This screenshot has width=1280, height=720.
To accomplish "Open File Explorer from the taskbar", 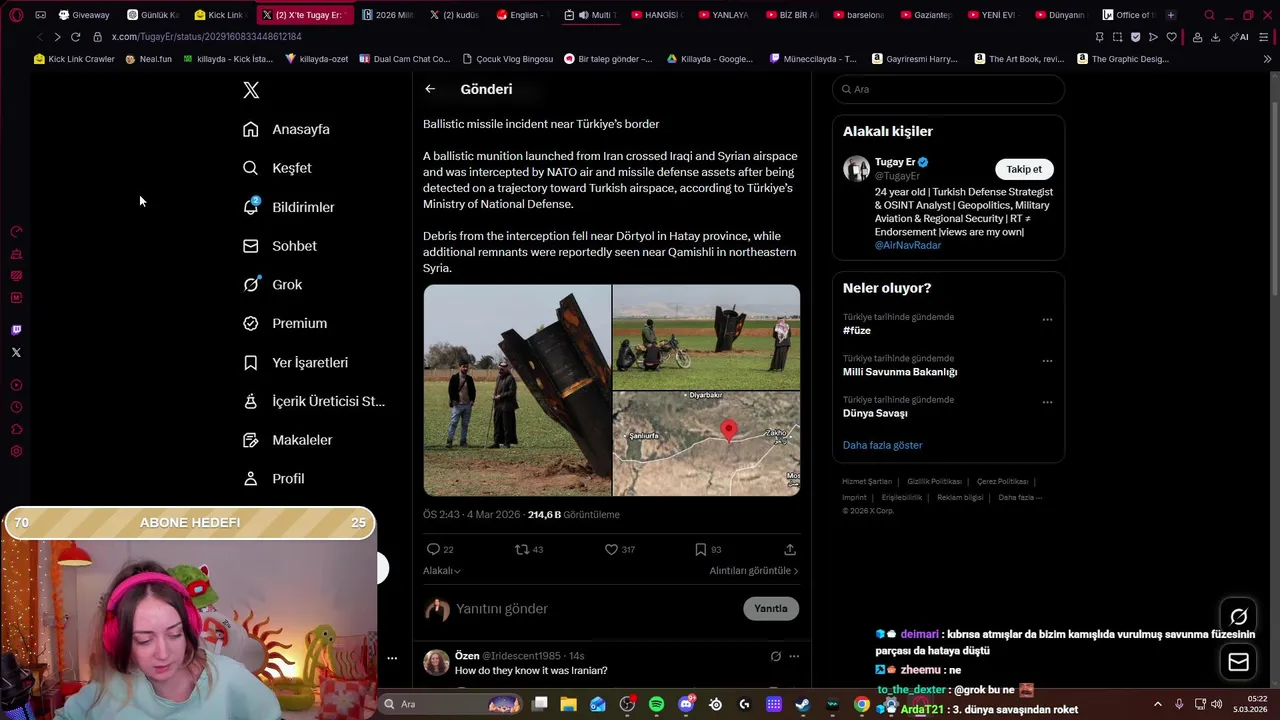I will 568,704.
